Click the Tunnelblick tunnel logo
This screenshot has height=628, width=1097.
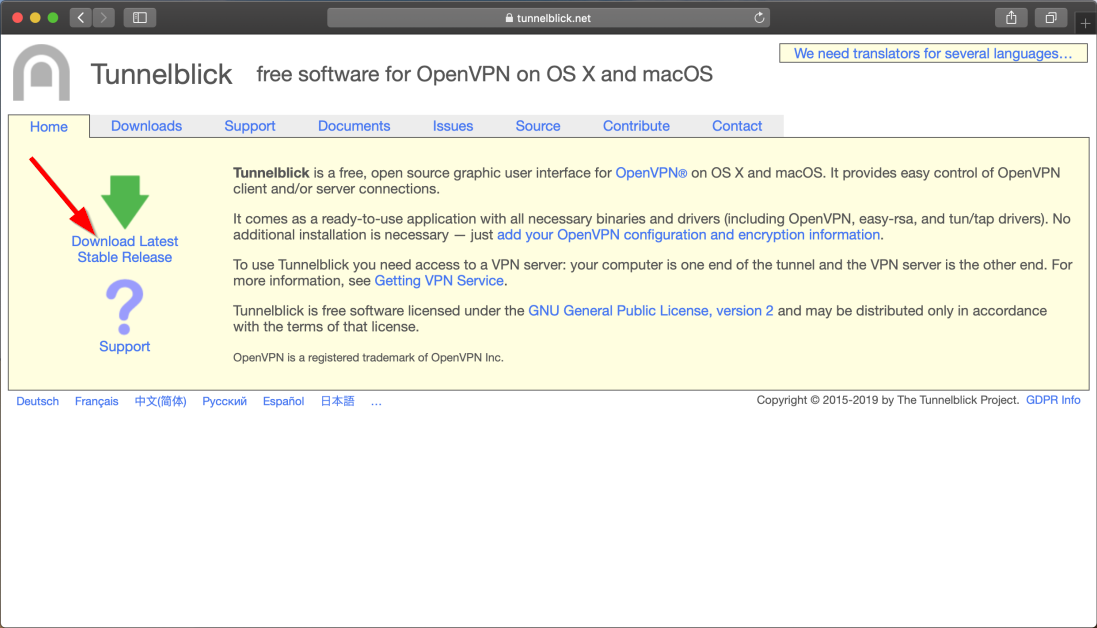[41, 73]
